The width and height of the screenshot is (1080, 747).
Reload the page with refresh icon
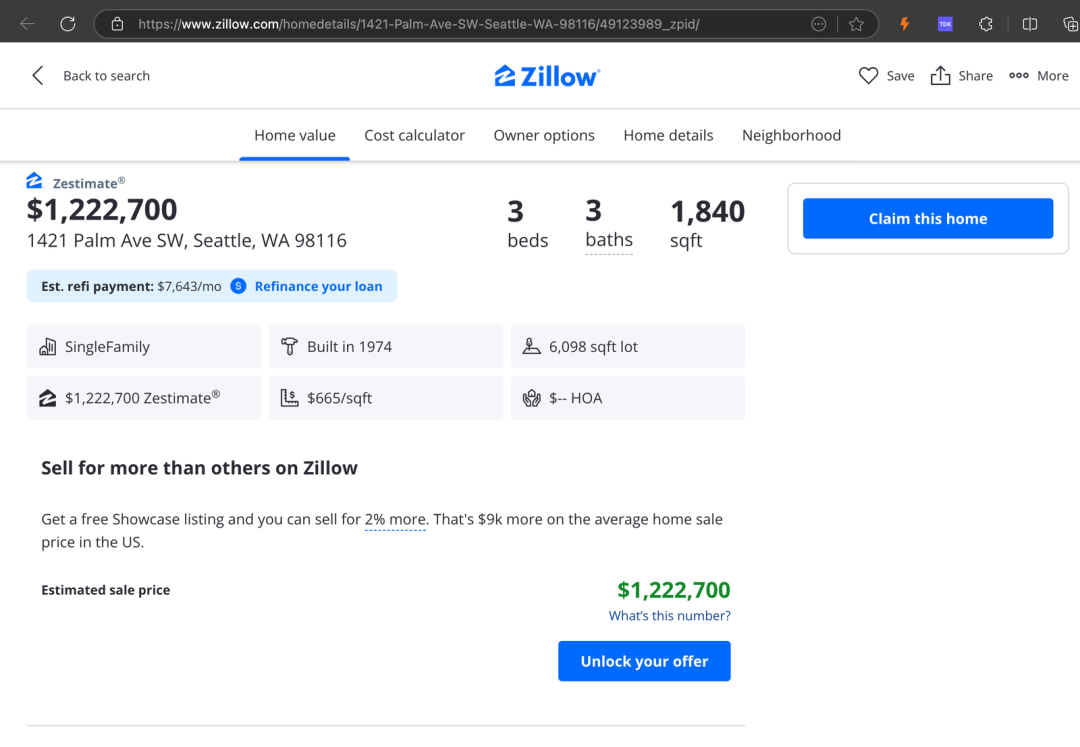tap(68, 24)
